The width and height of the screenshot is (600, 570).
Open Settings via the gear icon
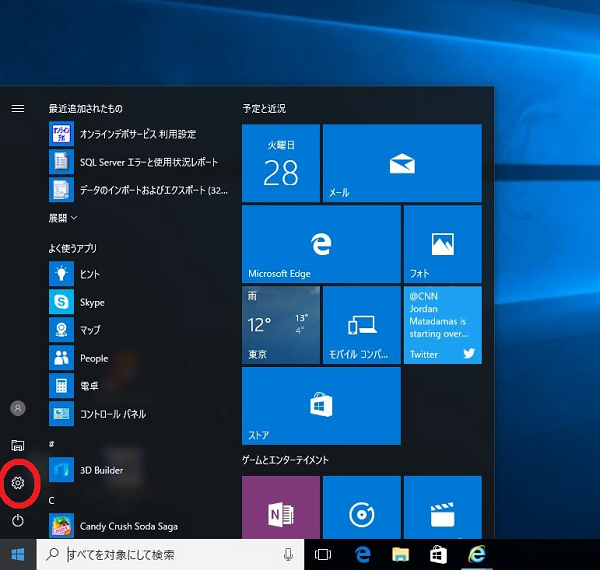[17, 483]
